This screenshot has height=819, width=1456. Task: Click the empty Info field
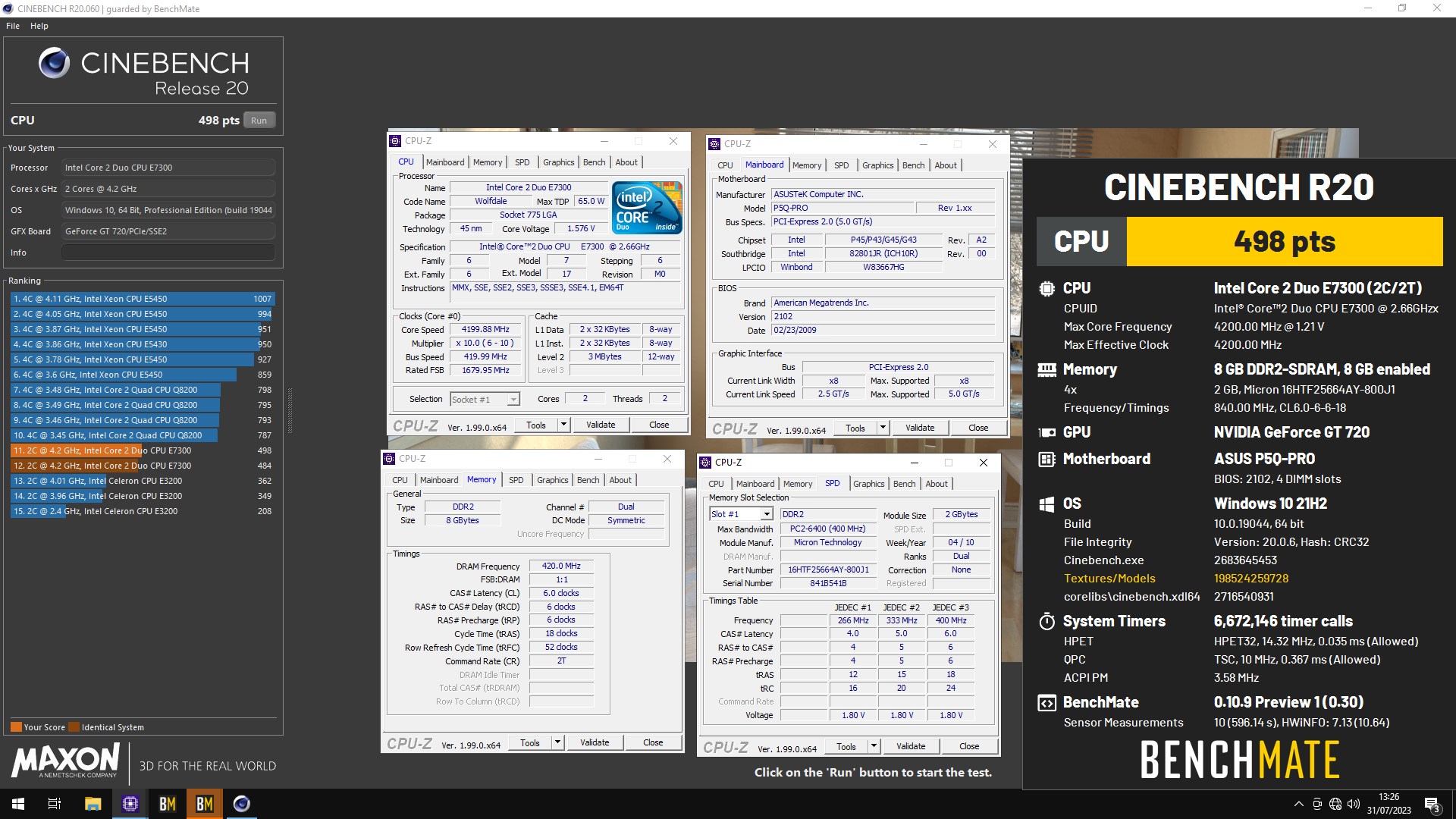click(x=168, y=253)
